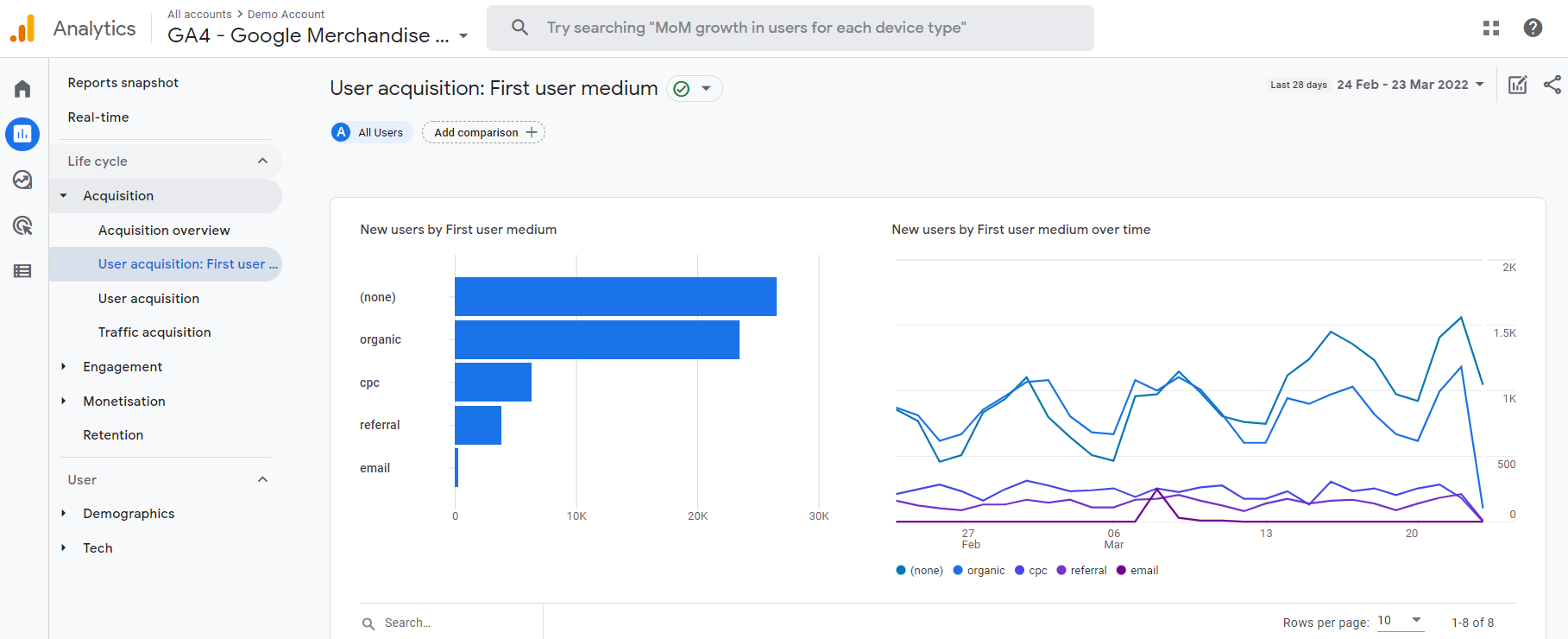The image size is (1568, 639).
Task: Click the plus icon in Add comparison
Action: (532, 132)
